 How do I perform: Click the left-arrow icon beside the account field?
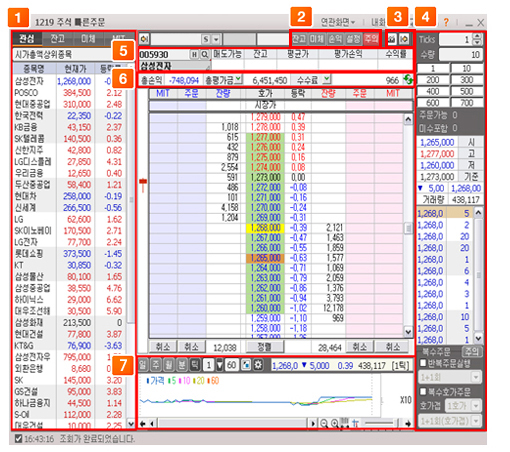pos(144,39)
